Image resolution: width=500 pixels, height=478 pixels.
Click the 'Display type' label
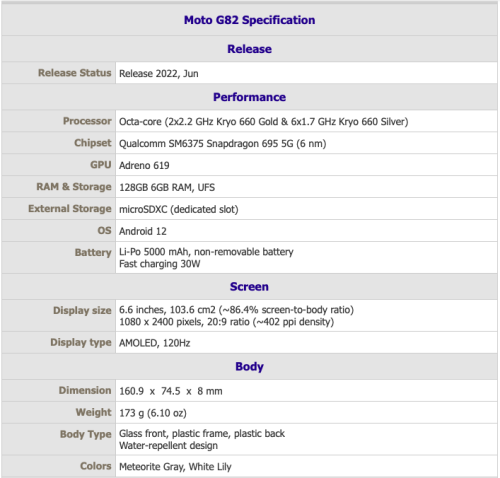[x=81, y=342]
